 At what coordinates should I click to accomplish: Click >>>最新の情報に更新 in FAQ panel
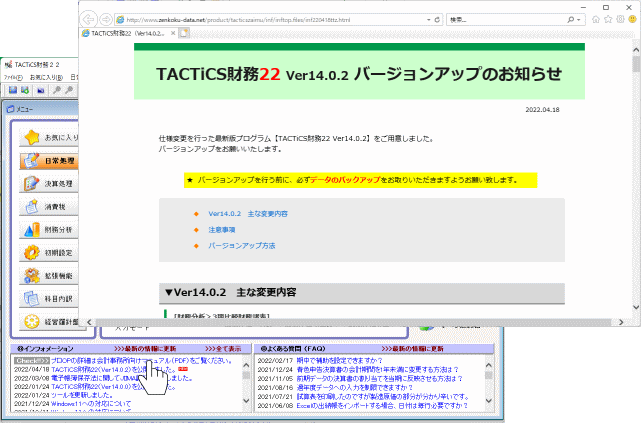412,349
